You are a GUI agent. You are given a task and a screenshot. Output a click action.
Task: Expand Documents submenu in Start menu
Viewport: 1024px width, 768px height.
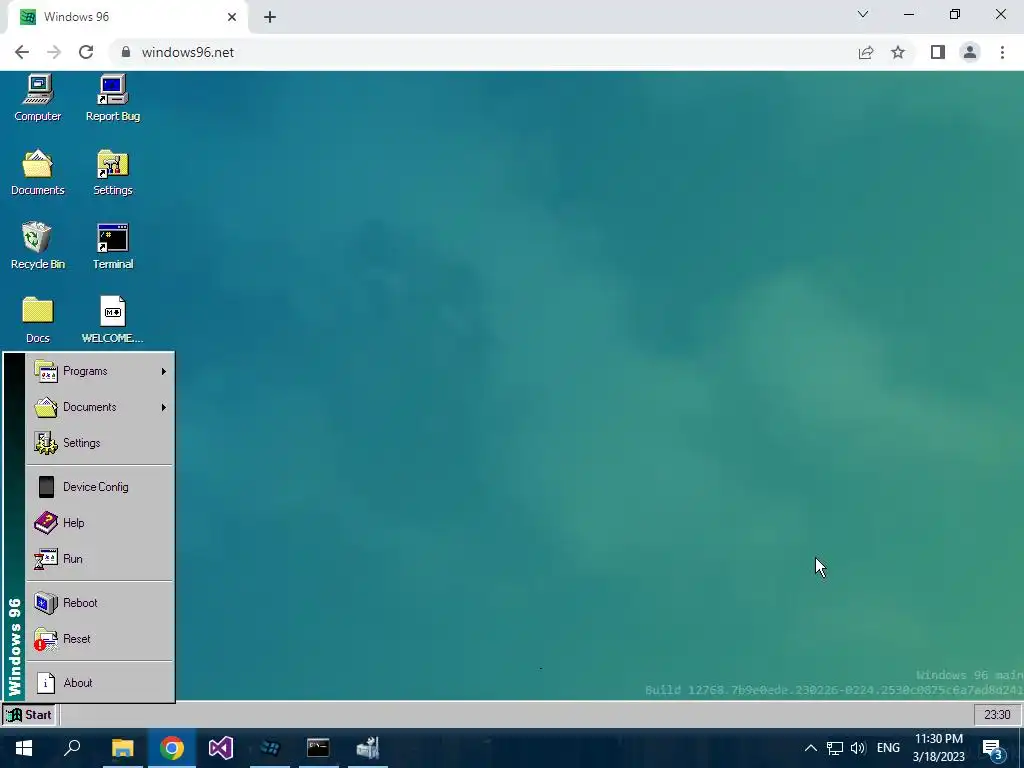pyautogui.click(x=100, y=407)
